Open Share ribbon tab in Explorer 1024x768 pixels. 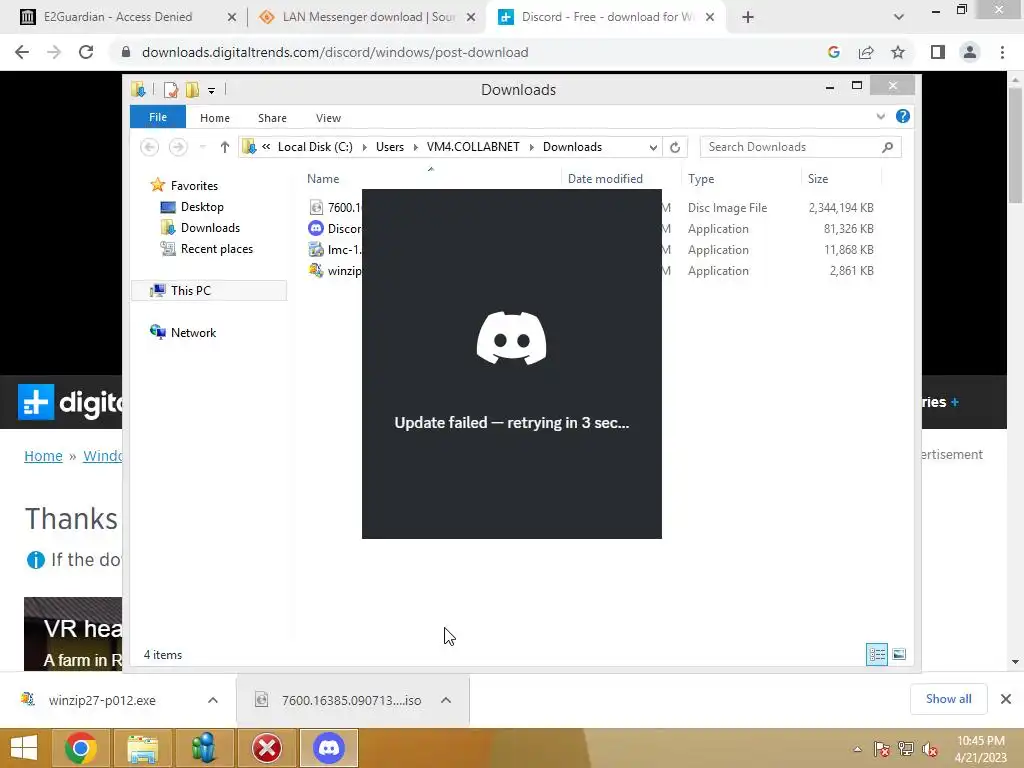pos(272,118)
